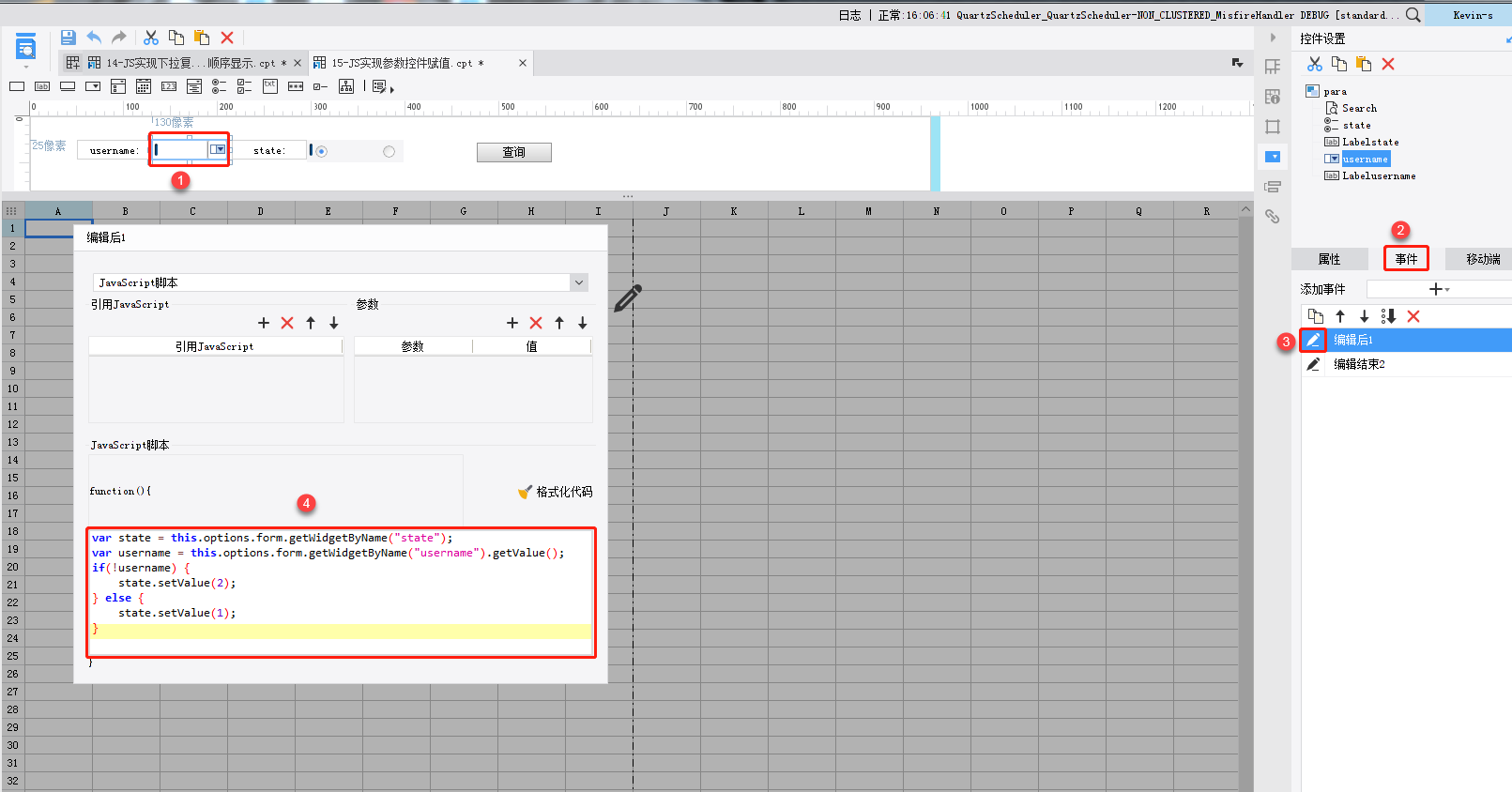The image size is (1512, 792).
Task: Open the 日志 log link
Action: (x=849, y=15)
